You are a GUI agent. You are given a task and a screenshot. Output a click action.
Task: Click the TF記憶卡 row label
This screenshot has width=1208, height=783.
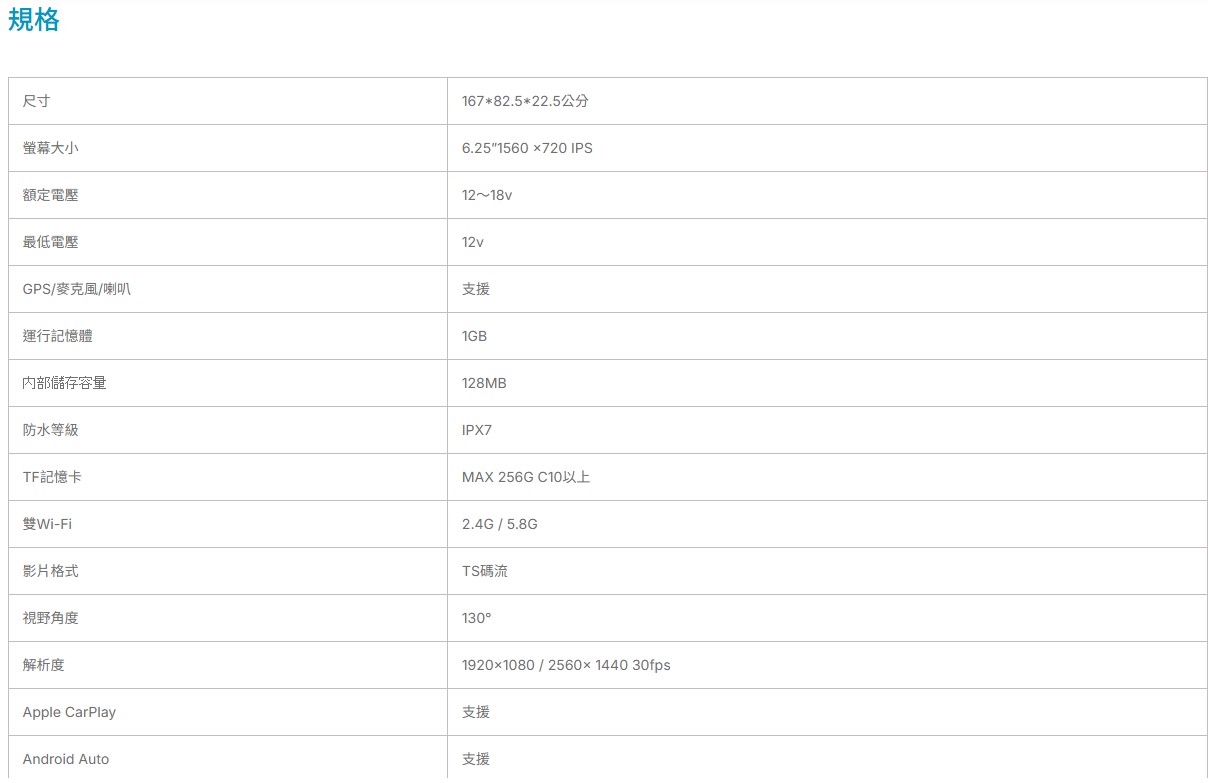click(x=52, y=477)
